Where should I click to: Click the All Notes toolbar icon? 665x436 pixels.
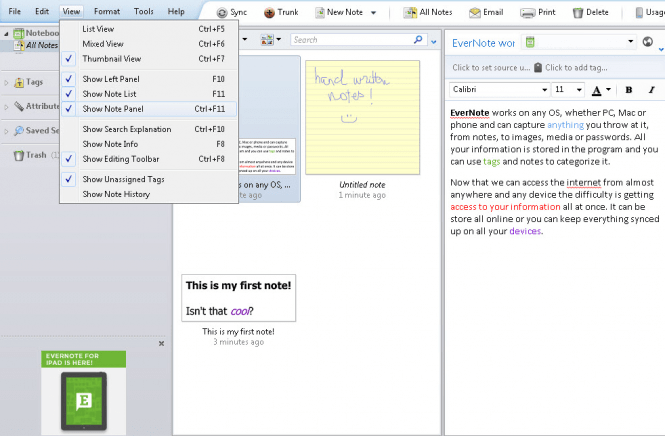click(410, 13)
